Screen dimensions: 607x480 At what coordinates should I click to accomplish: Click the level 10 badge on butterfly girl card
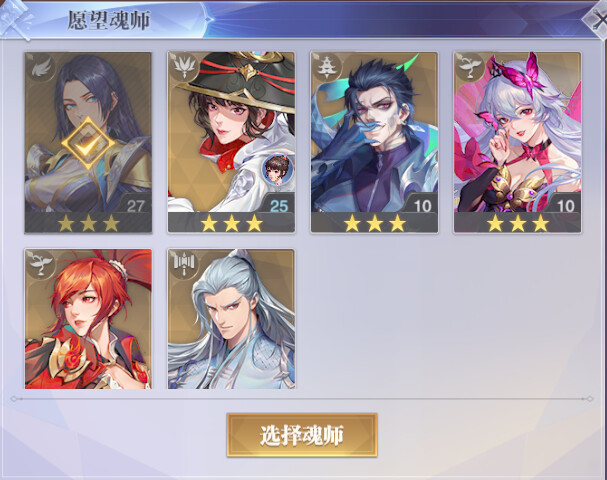pos(566,206)
